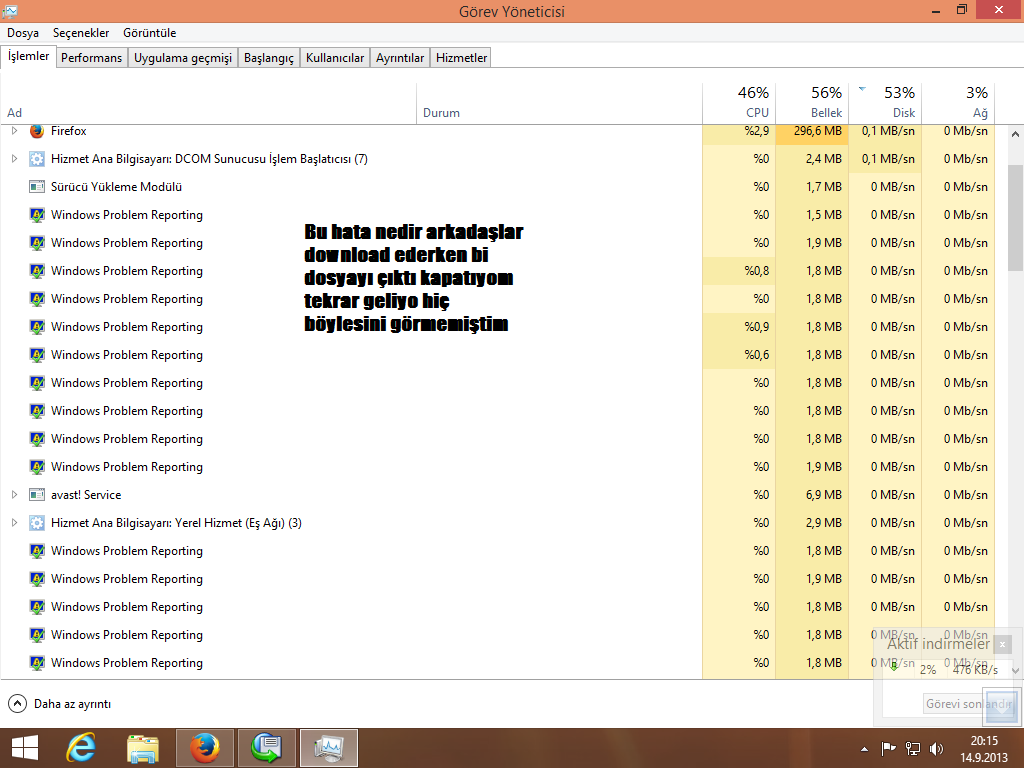Click the 2,4 MB memory cell of DCOM Sunucusu

(x=812, y=159)
